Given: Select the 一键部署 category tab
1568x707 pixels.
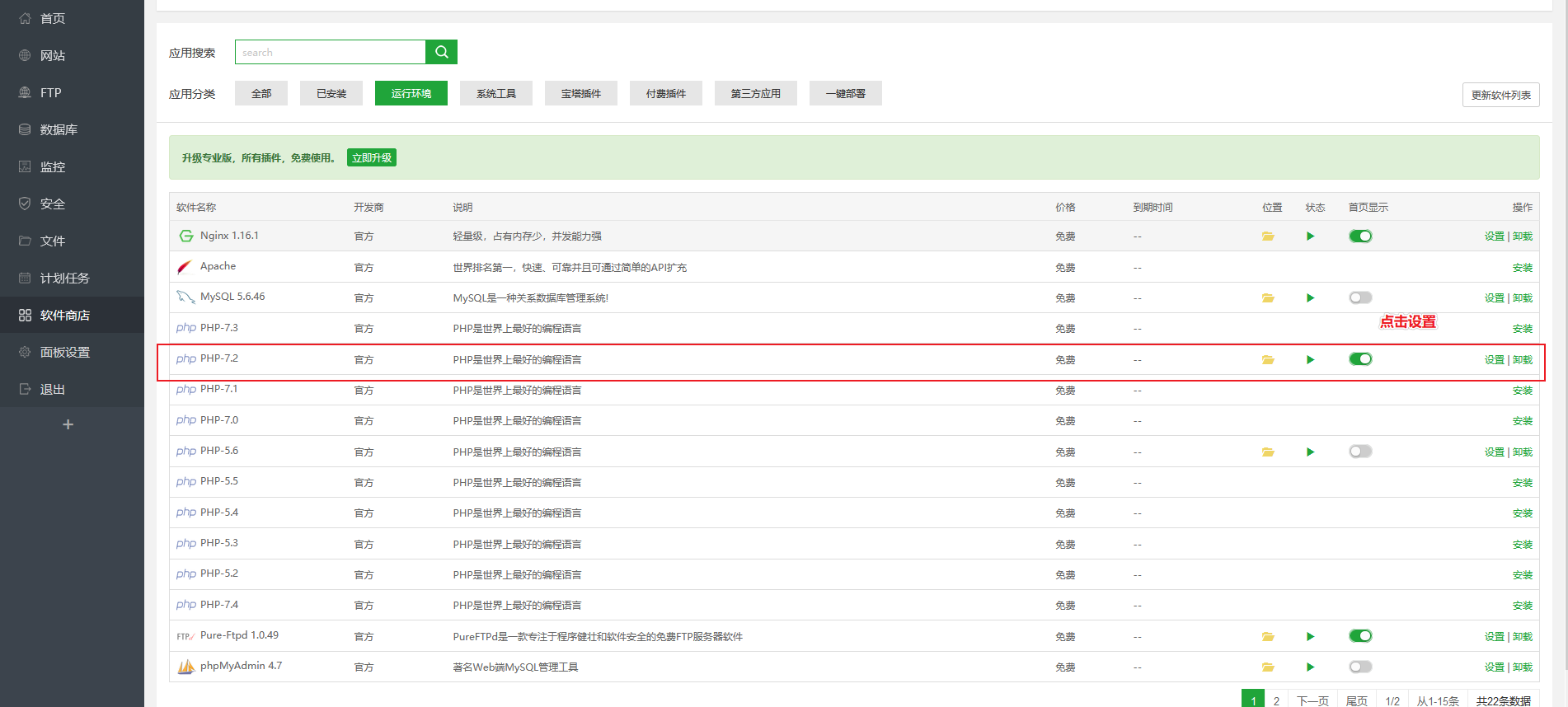Looking at the screenshot, I should (846, 93).
